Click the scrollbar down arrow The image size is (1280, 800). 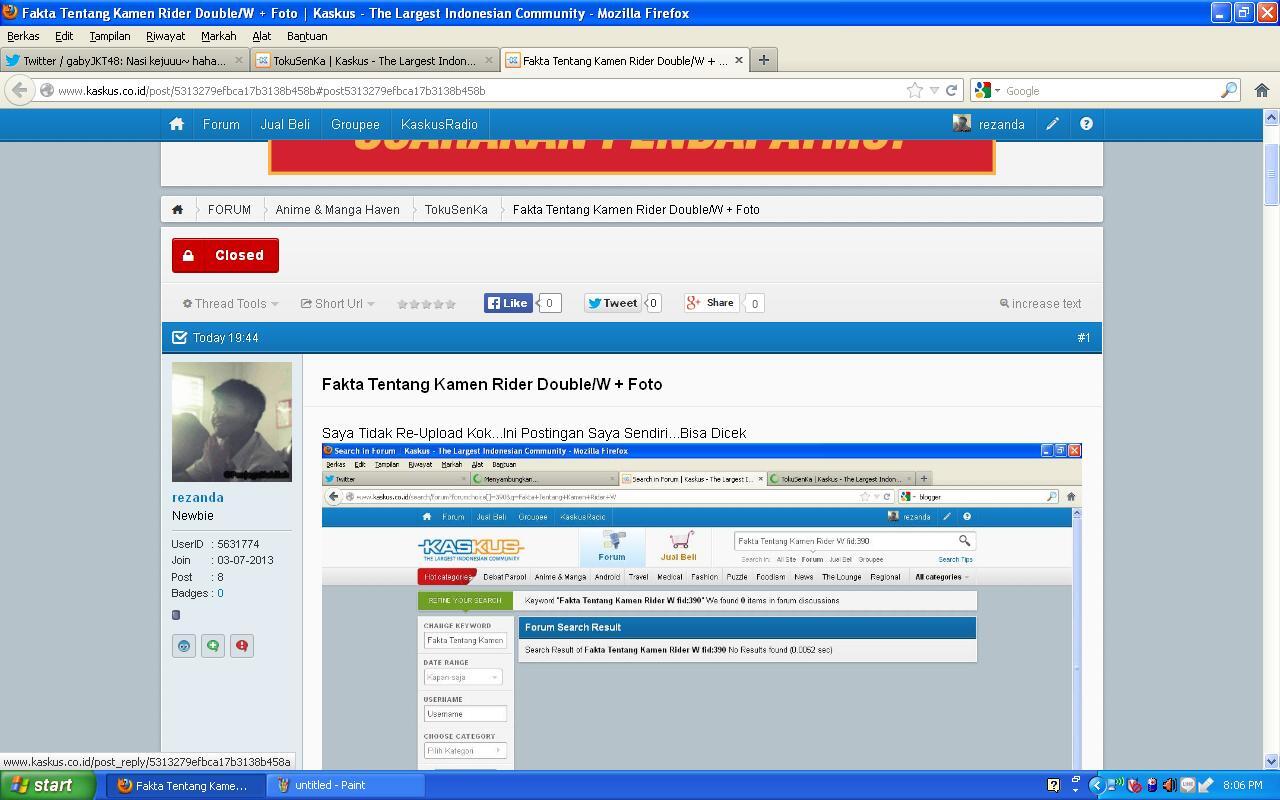1272,761
